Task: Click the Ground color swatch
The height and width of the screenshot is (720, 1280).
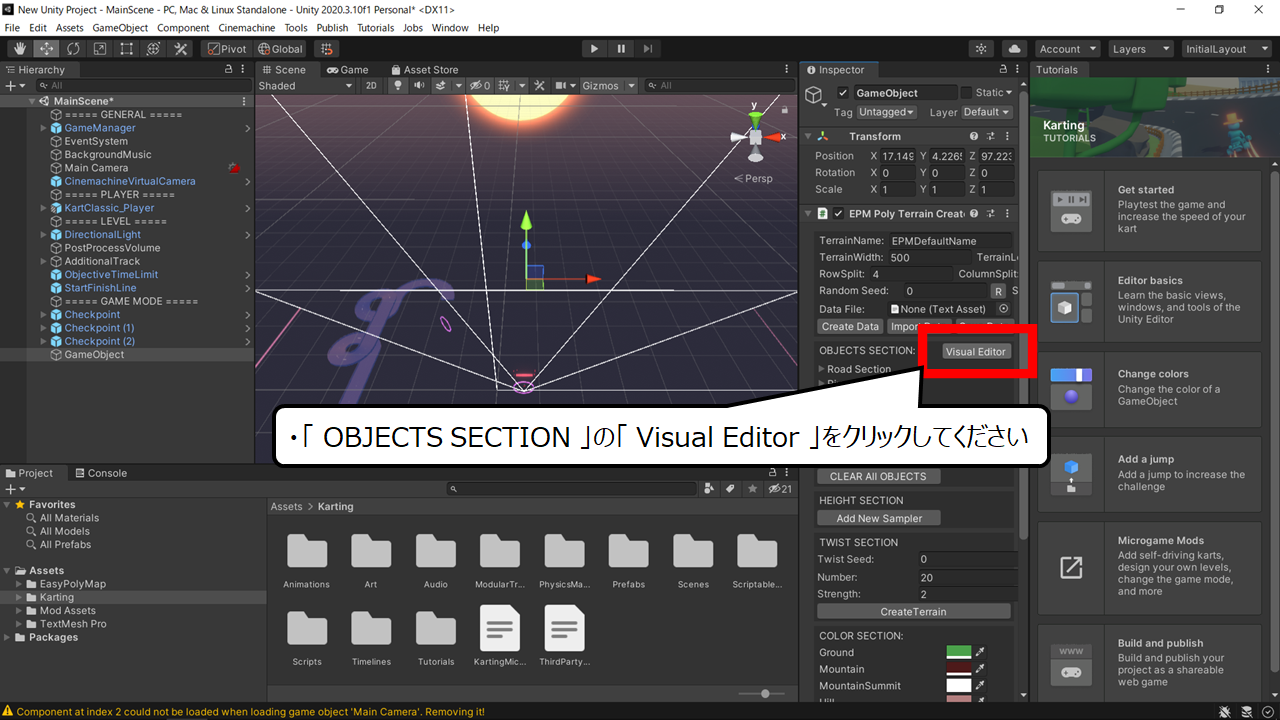Action: click(959, 653)
